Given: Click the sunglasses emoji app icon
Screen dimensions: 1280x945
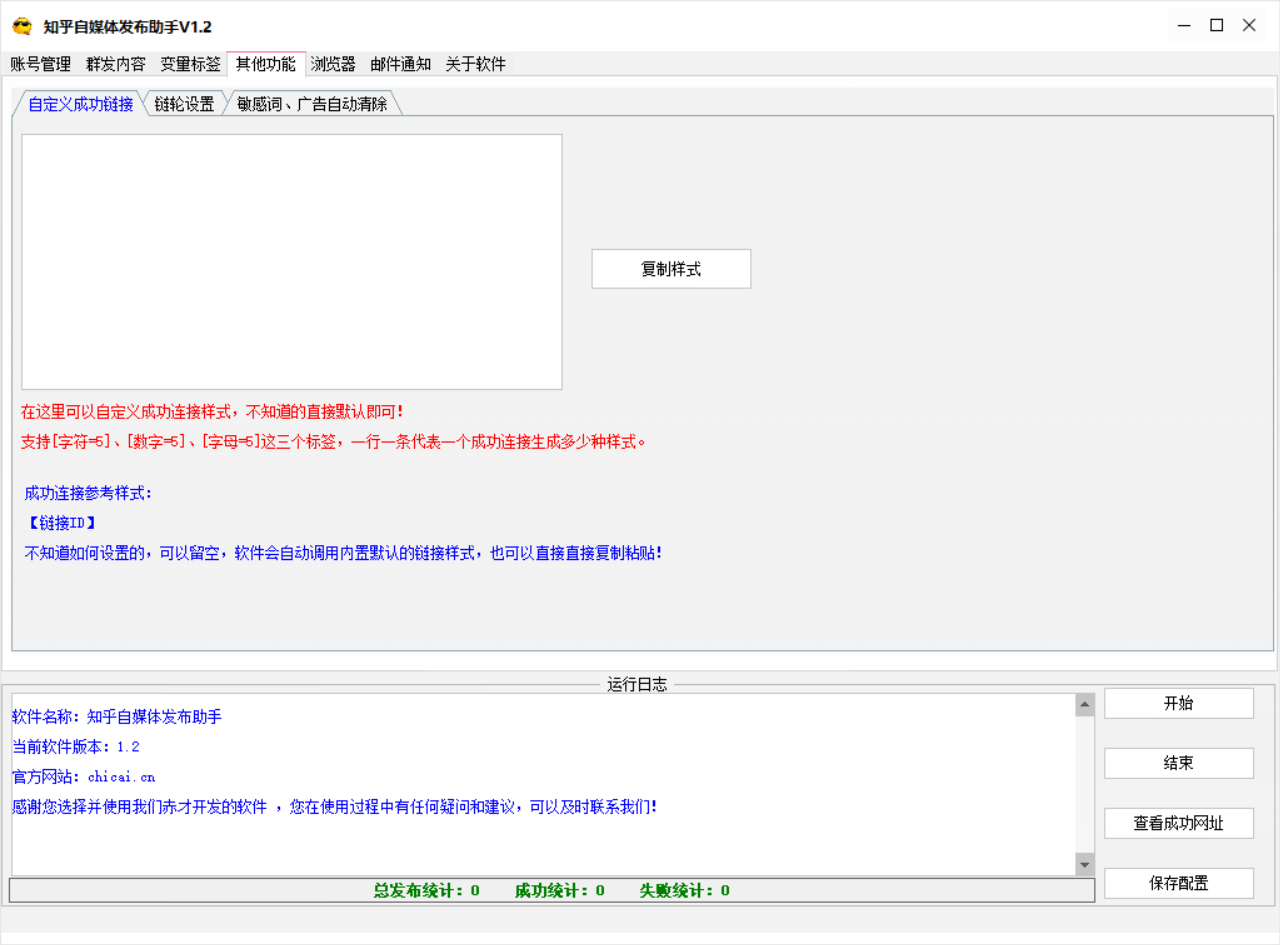Looking at the screenshot, I should [22, 26].
